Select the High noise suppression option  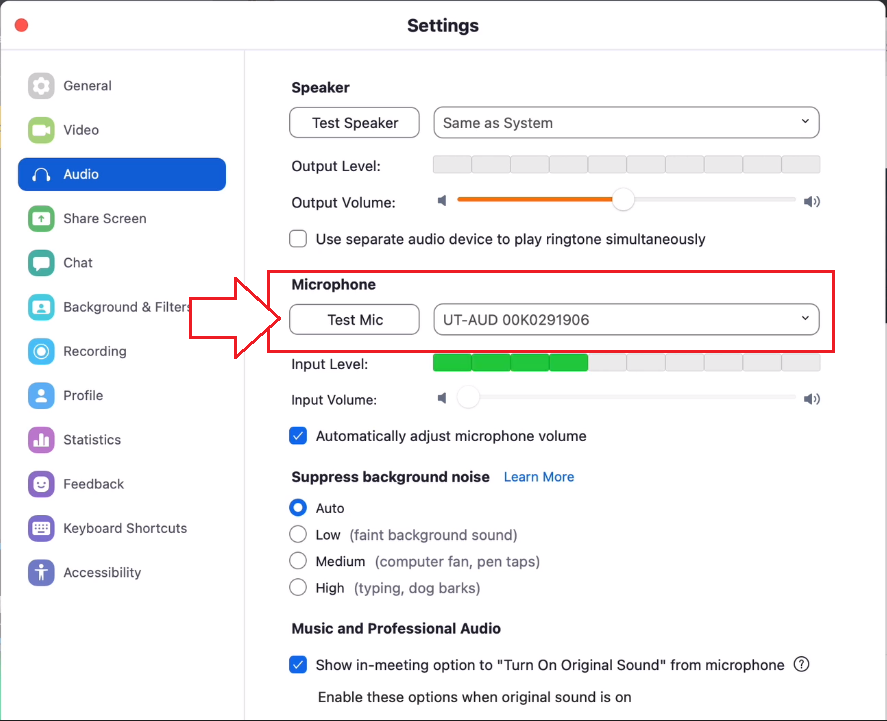pos(298,587)
